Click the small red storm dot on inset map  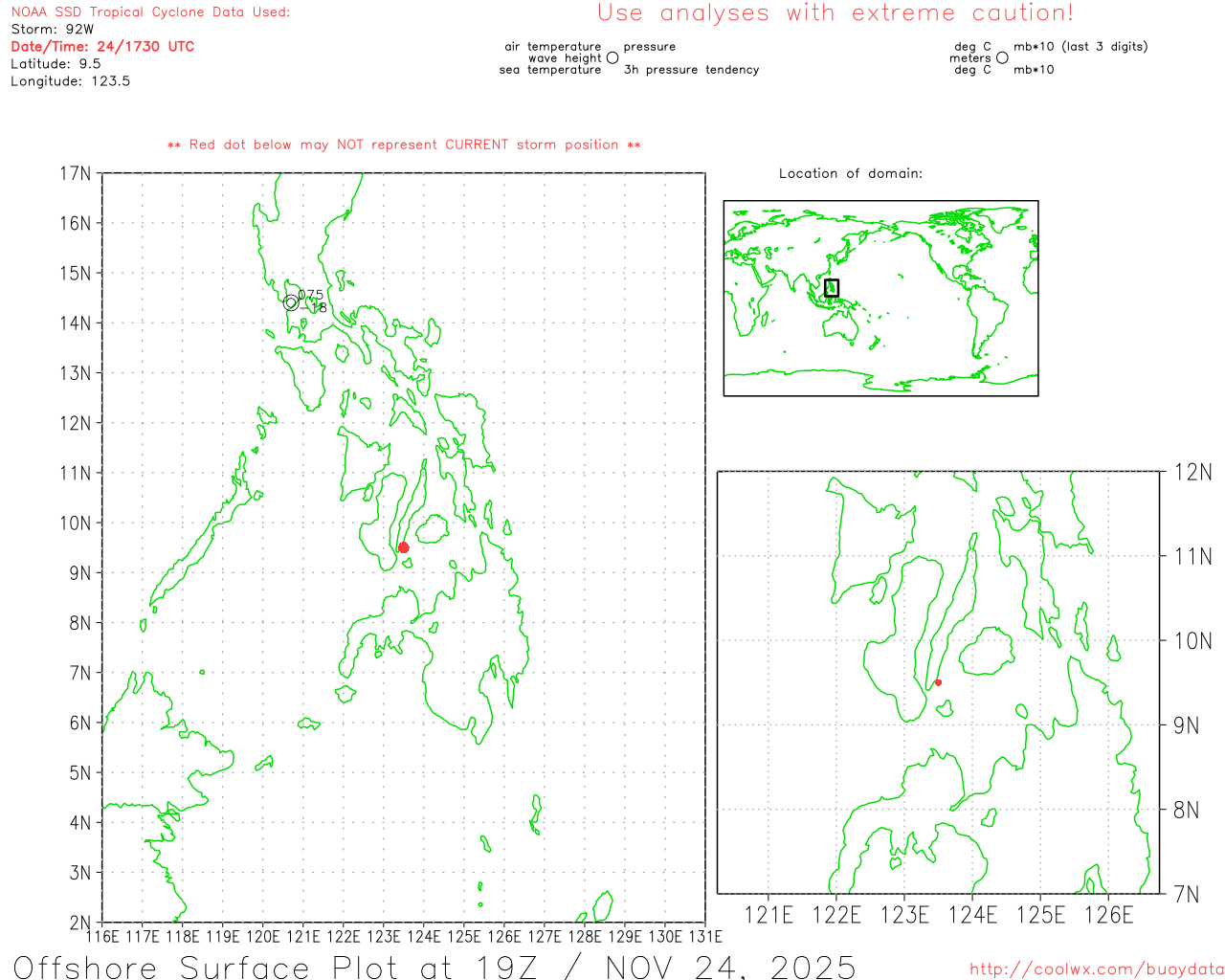click(938, 682)
